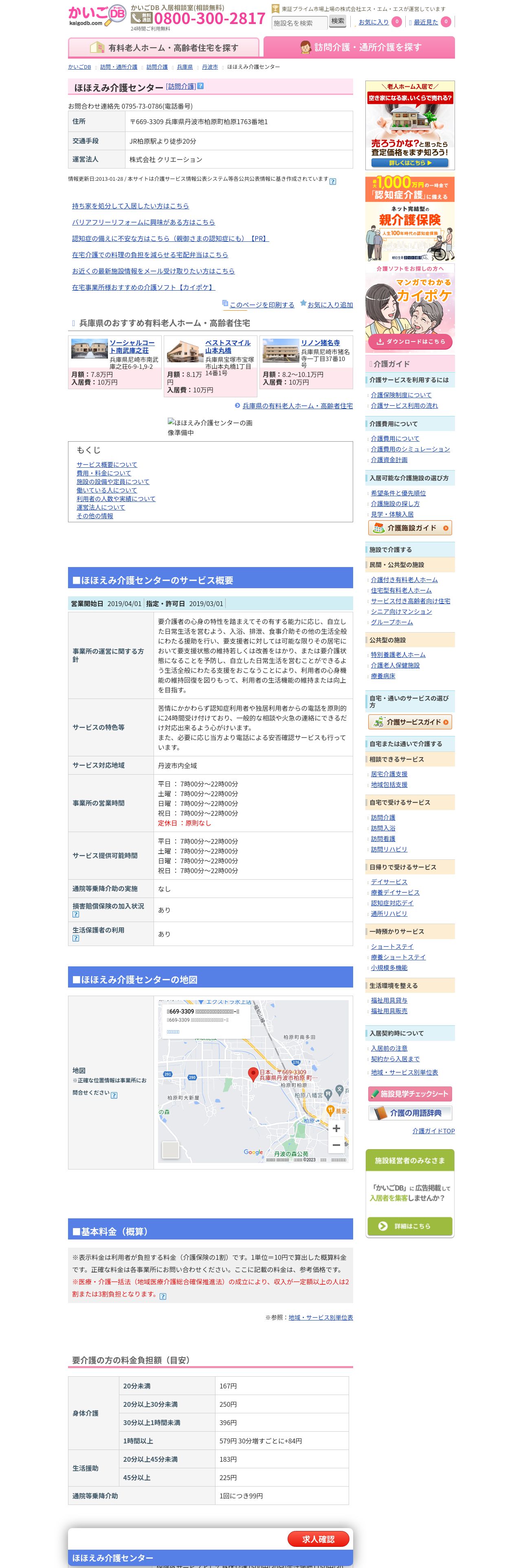Open グループホーム link
523x1568 pixels.
pos(392,622)
